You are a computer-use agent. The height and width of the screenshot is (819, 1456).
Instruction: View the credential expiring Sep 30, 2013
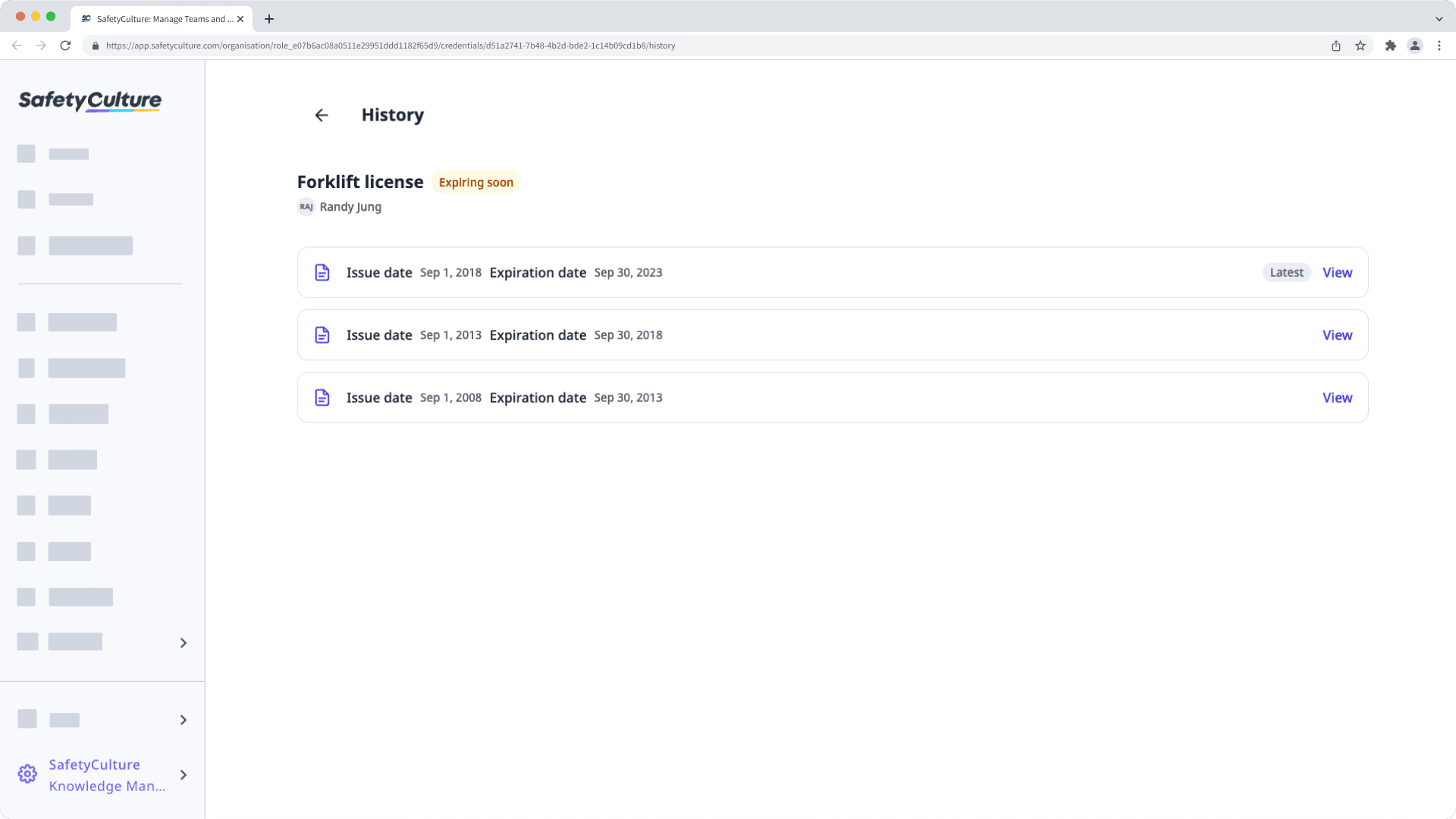tap(1337, 398)
